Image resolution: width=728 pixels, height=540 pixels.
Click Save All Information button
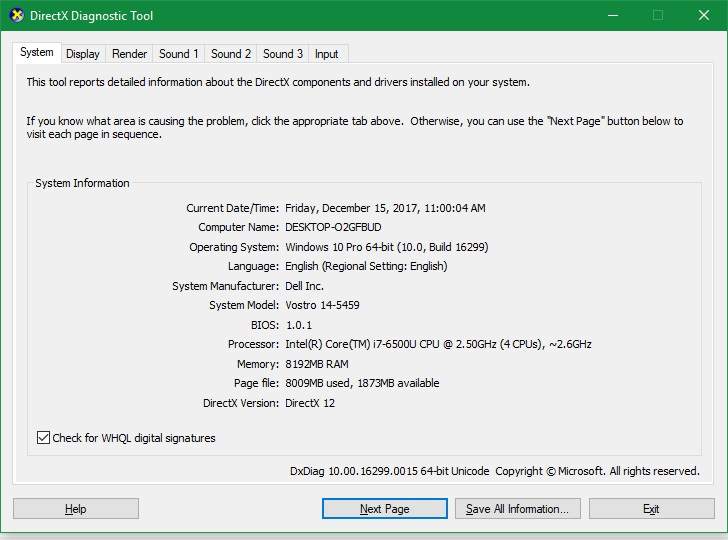517,509
